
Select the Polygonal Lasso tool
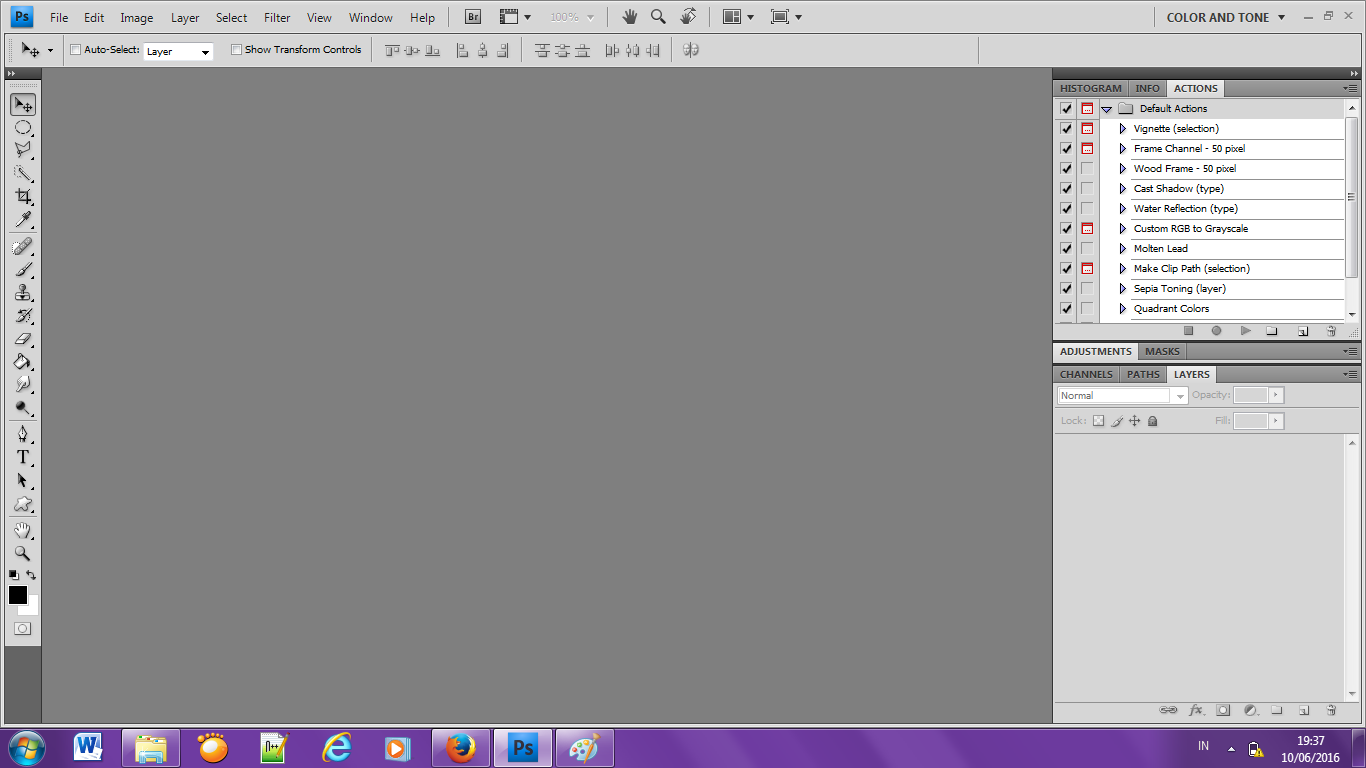23,150
